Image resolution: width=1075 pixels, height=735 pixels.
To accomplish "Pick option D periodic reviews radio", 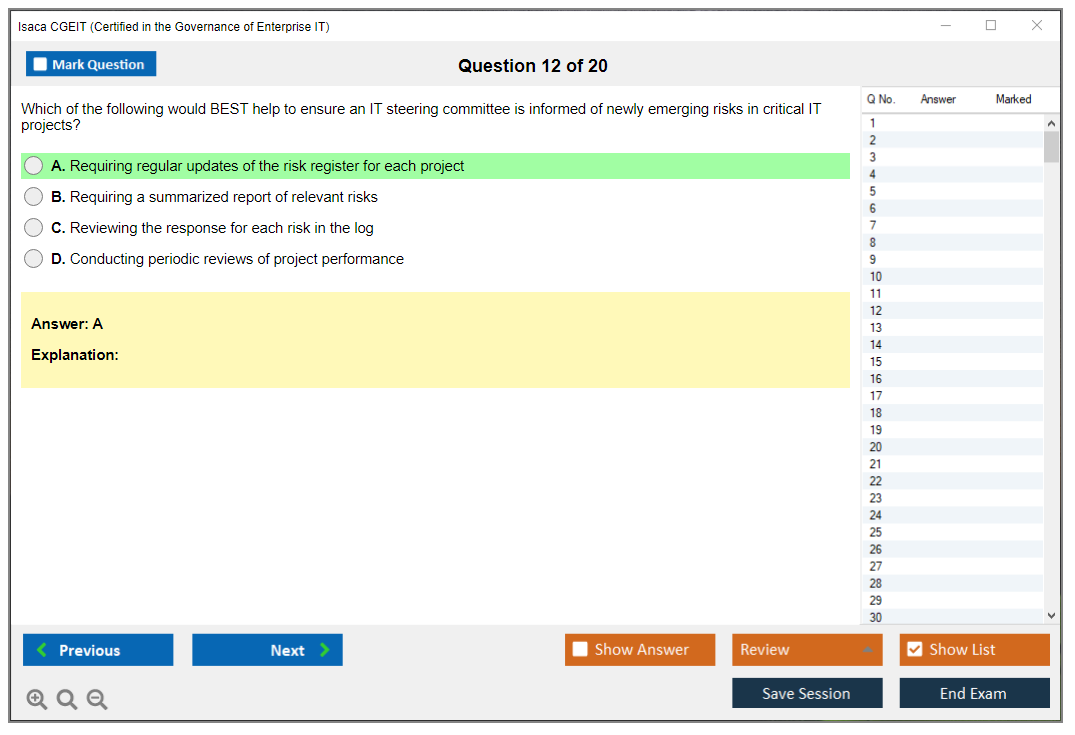I will (x=34, y=259).
